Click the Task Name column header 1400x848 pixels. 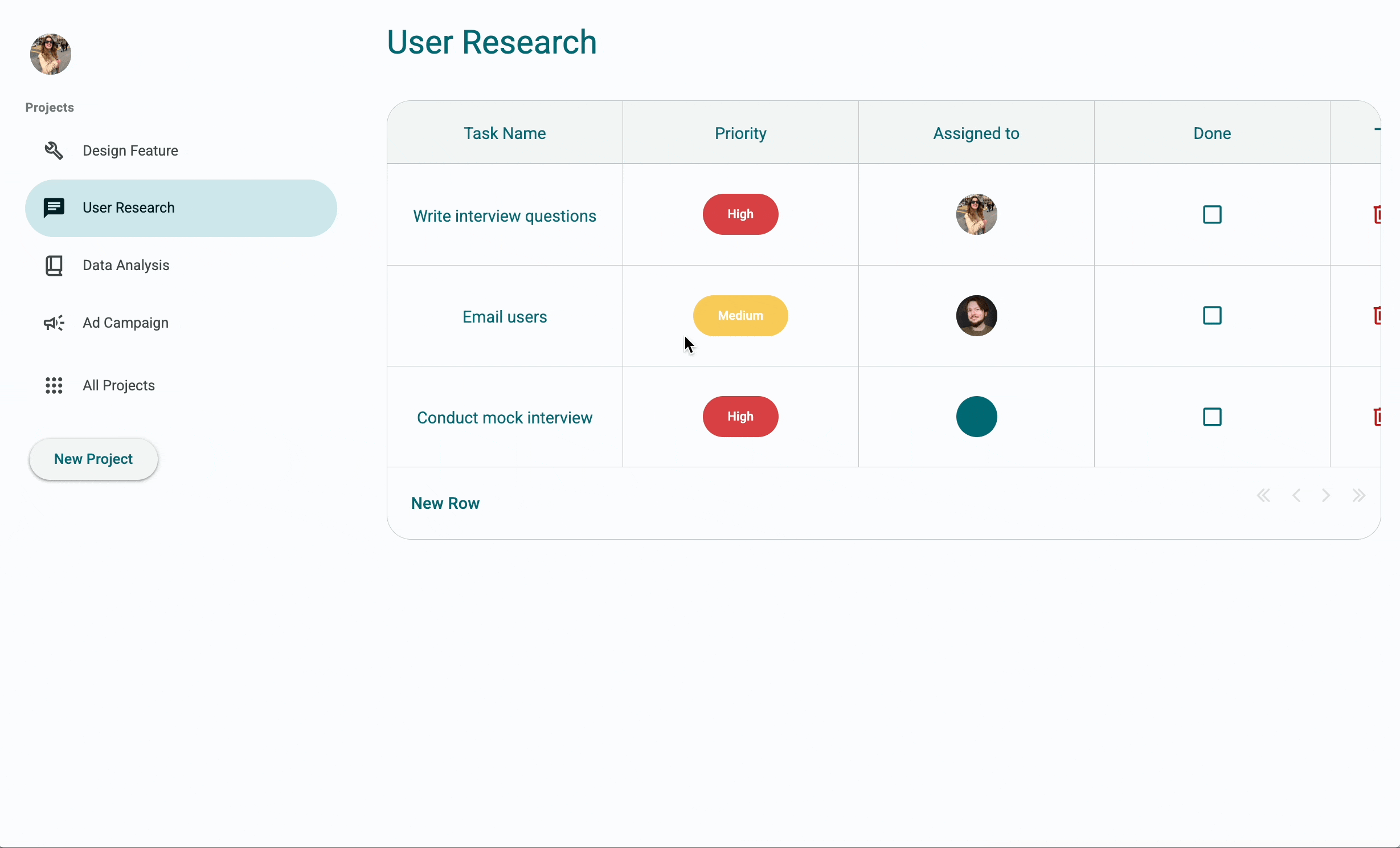coord(505,133)
